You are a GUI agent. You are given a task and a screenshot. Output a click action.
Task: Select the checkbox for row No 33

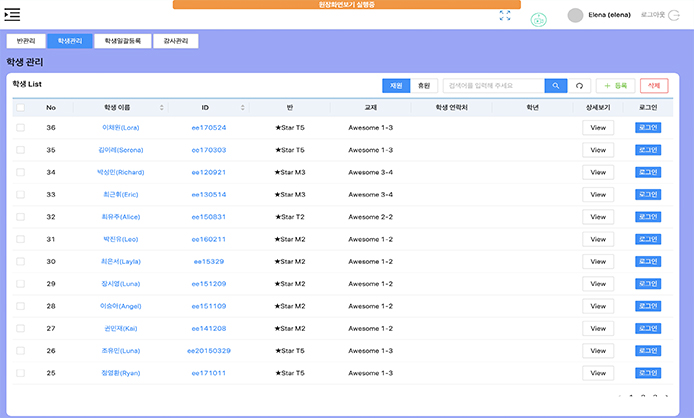(x=20, y=194)
